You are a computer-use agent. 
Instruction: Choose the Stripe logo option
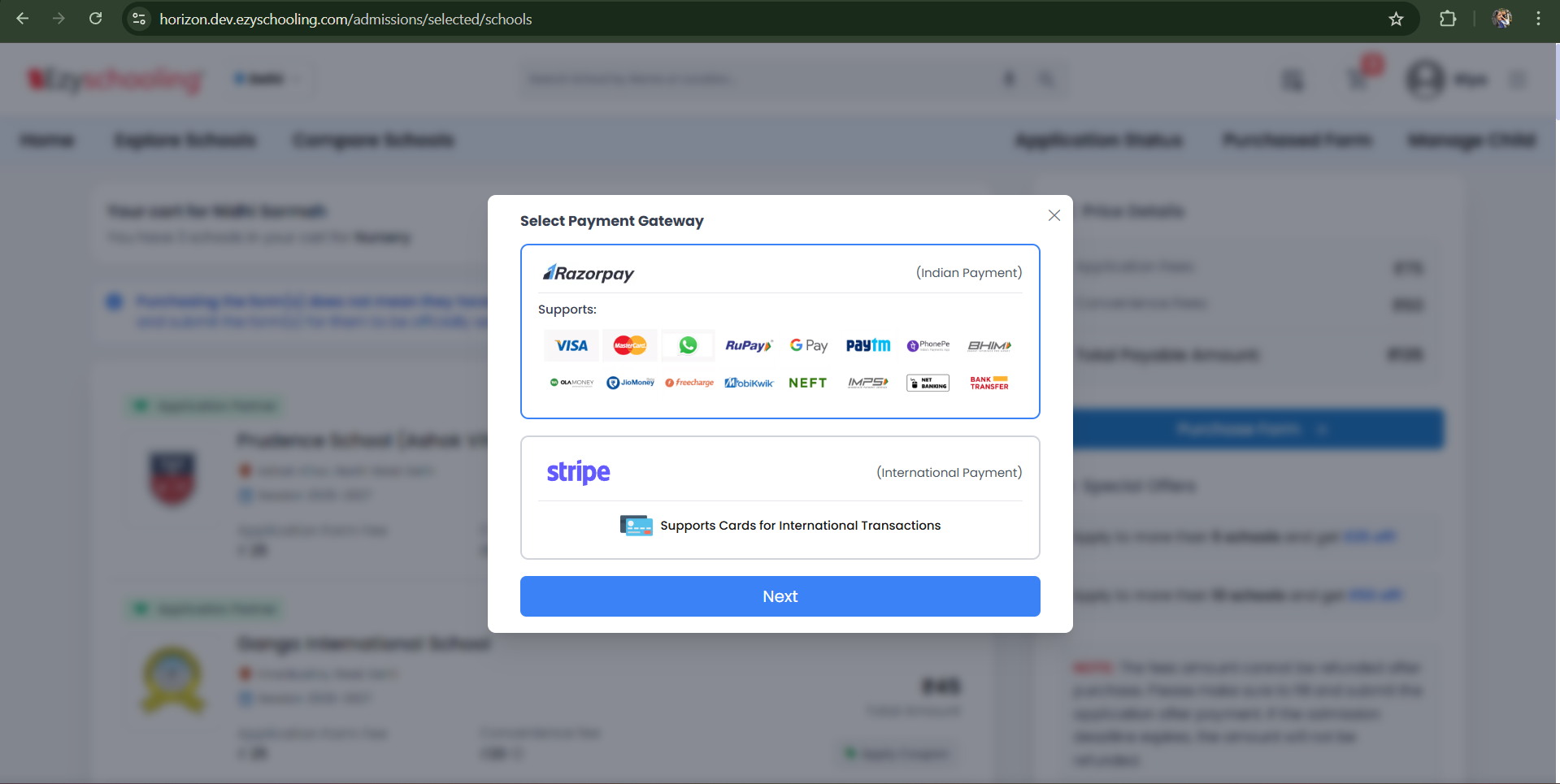578,472
